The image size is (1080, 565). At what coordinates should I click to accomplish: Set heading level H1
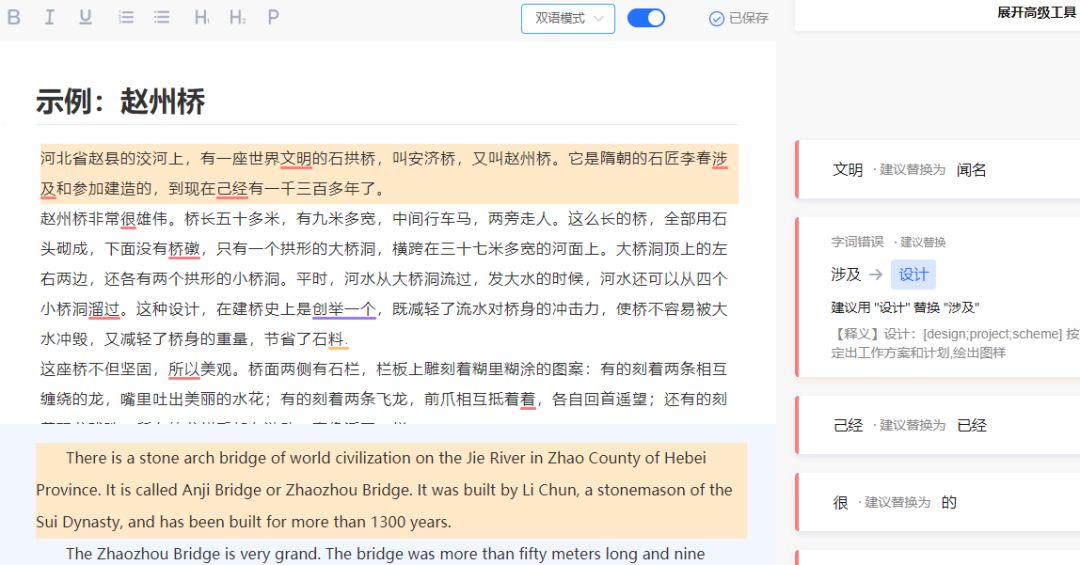pyautogui.click(x=201, y=17)
